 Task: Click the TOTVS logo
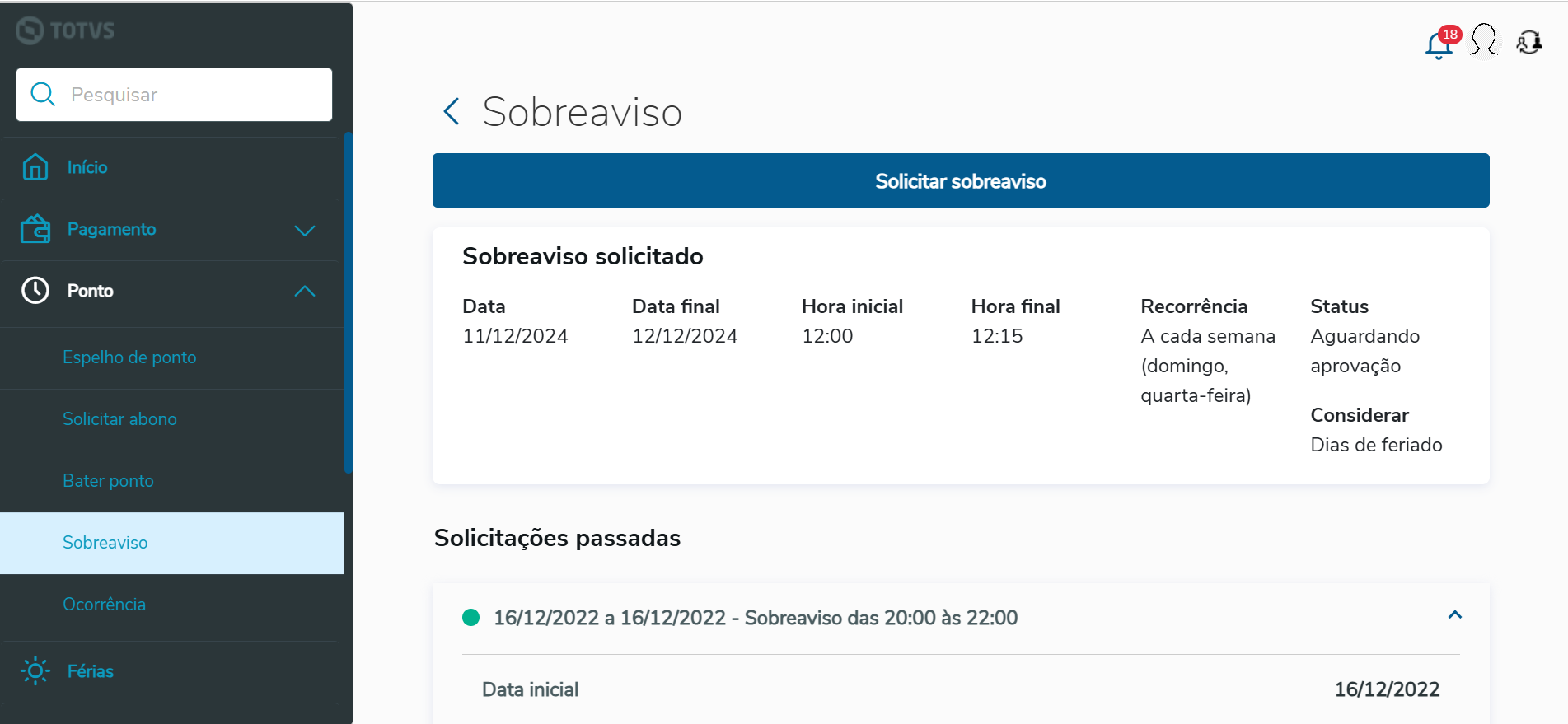(x=65, y=30)
